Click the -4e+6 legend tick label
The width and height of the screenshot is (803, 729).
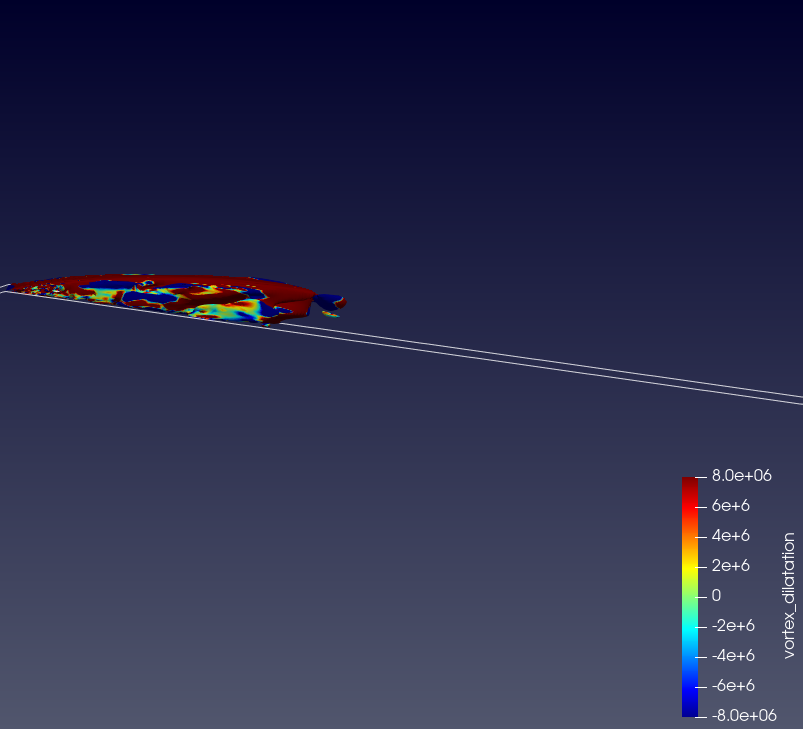click(733, 655)
